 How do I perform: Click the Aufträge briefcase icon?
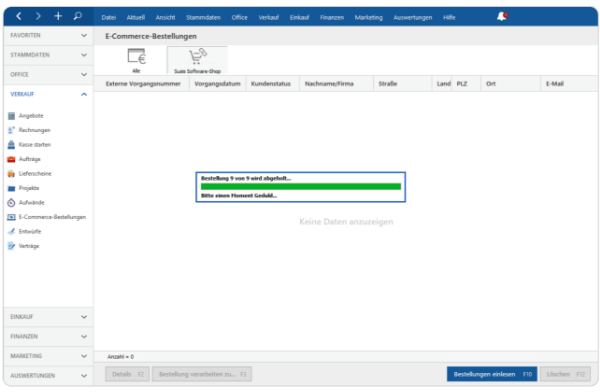[x=11, y=159]
